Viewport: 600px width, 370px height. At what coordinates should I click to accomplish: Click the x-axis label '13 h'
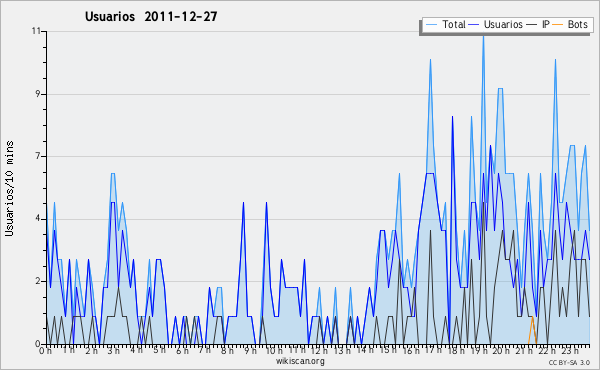(x=342, y=350)
